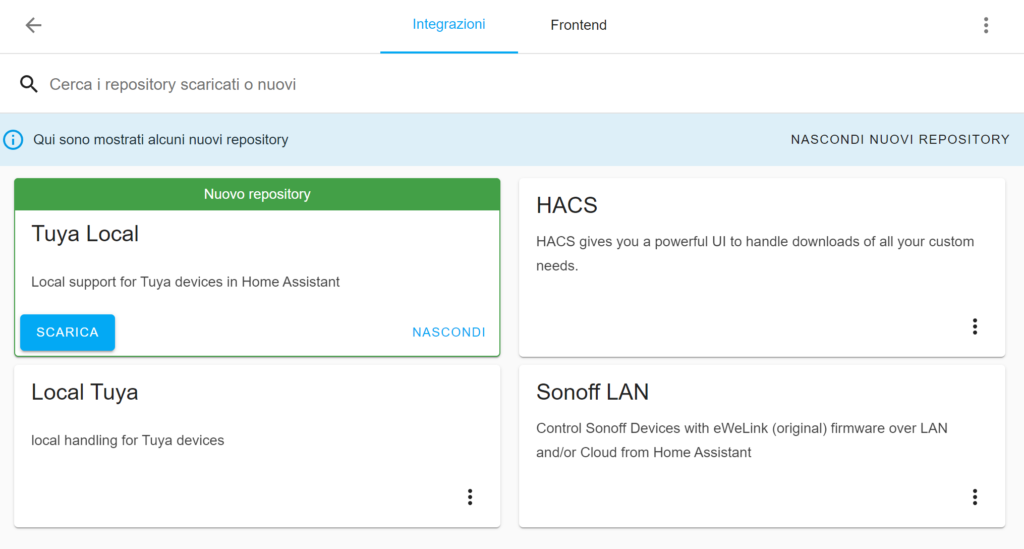
Task: Click the HACS card description text
Action: tap(755, 253)
